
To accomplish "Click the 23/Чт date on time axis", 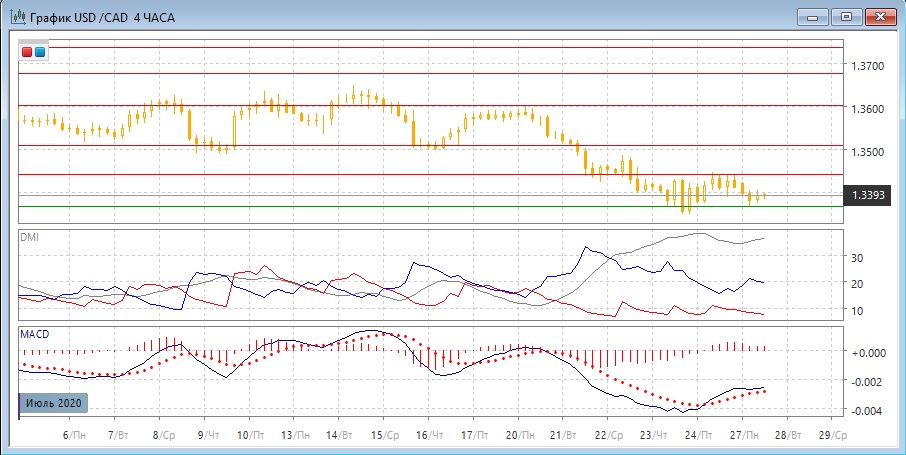I will (655, 434).
